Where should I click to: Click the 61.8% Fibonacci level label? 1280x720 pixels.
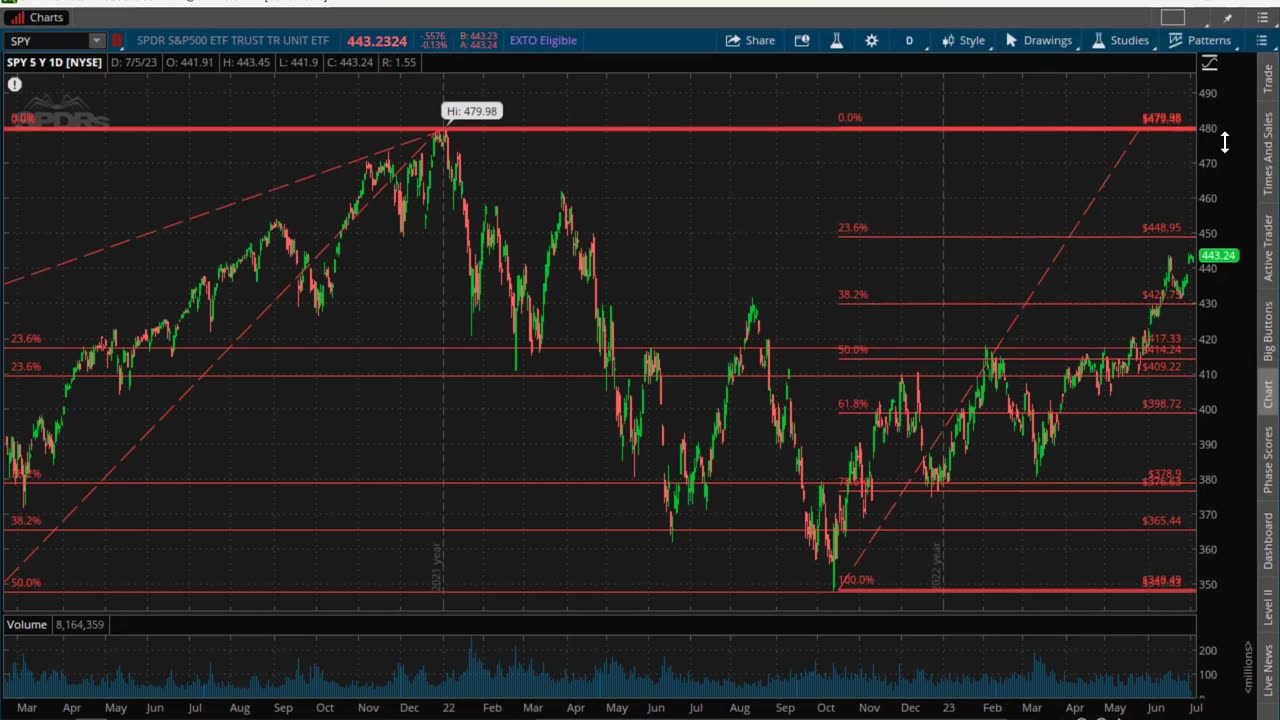tap(853, 405)
